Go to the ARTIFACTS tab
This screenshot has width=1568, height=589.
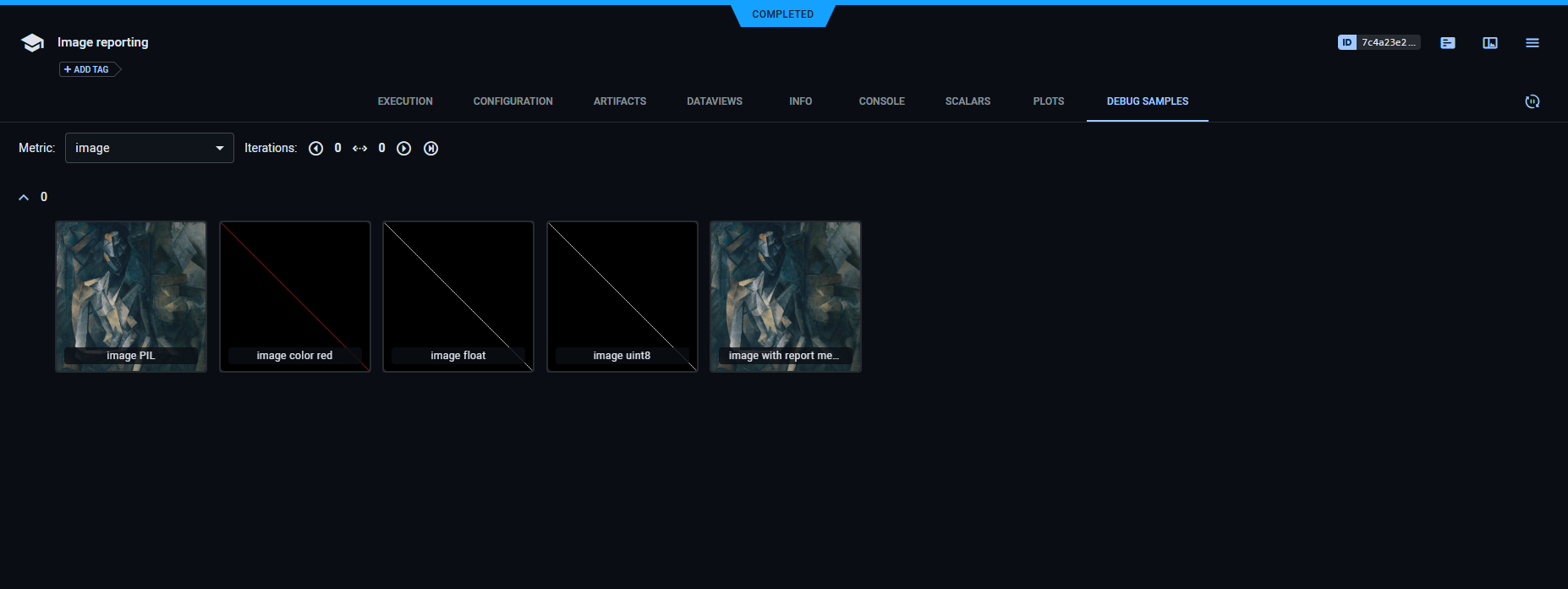click(619, 101)
